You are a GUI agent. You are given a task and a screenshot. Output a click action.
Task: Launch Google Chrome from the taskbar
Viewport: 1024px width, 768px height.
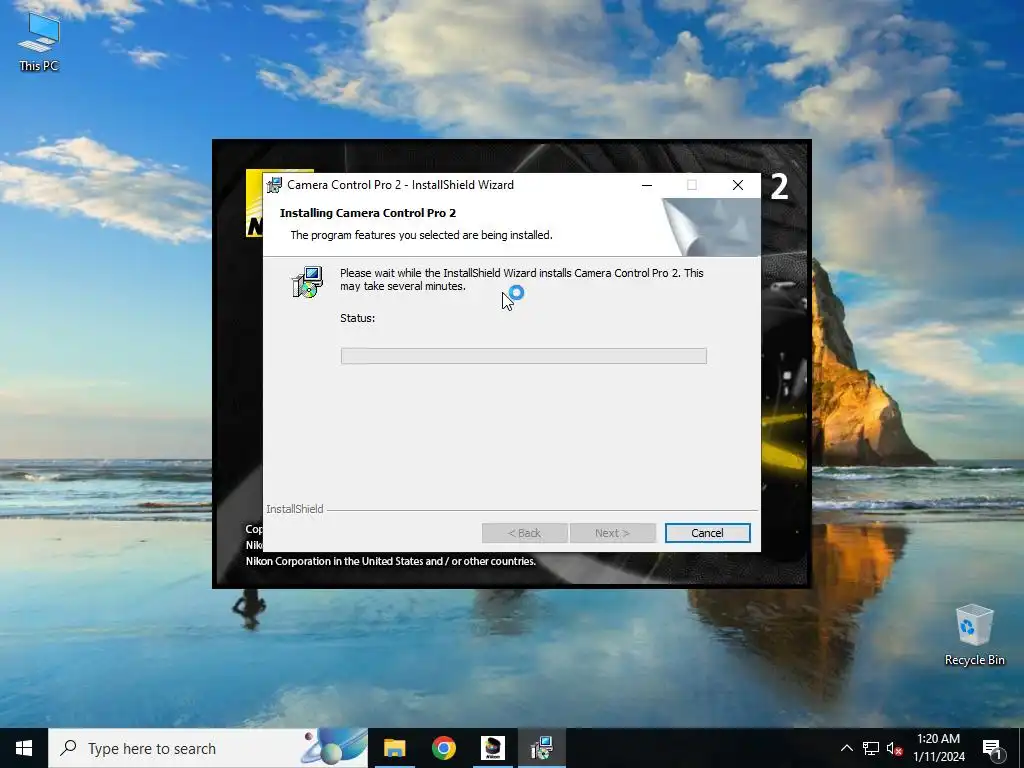coord(443,748)
